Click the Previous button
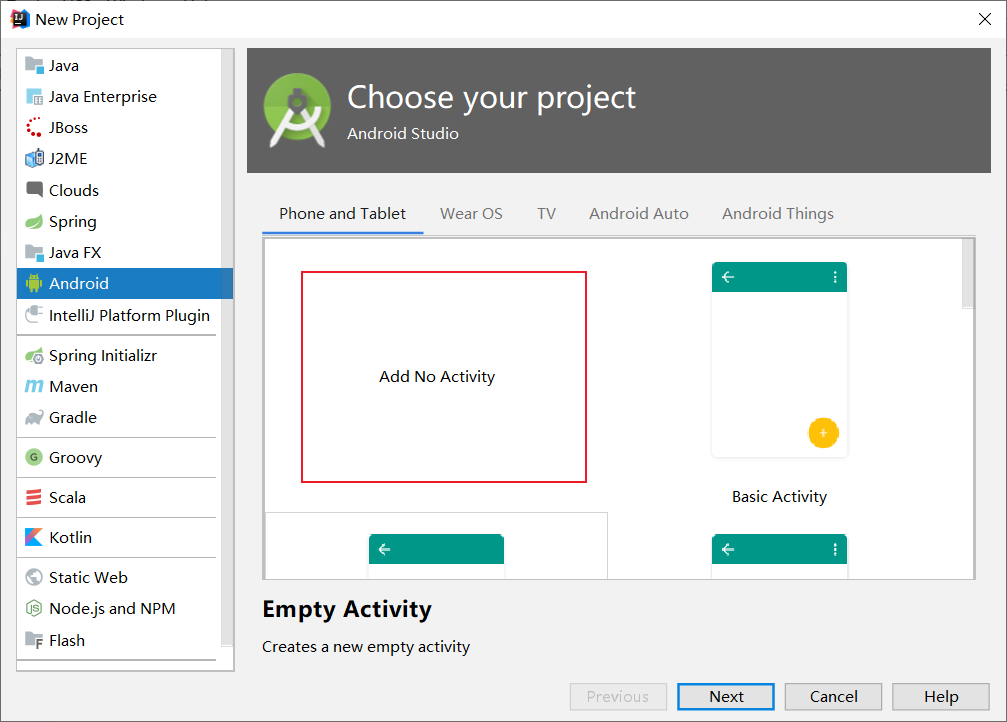 point(618,696)
